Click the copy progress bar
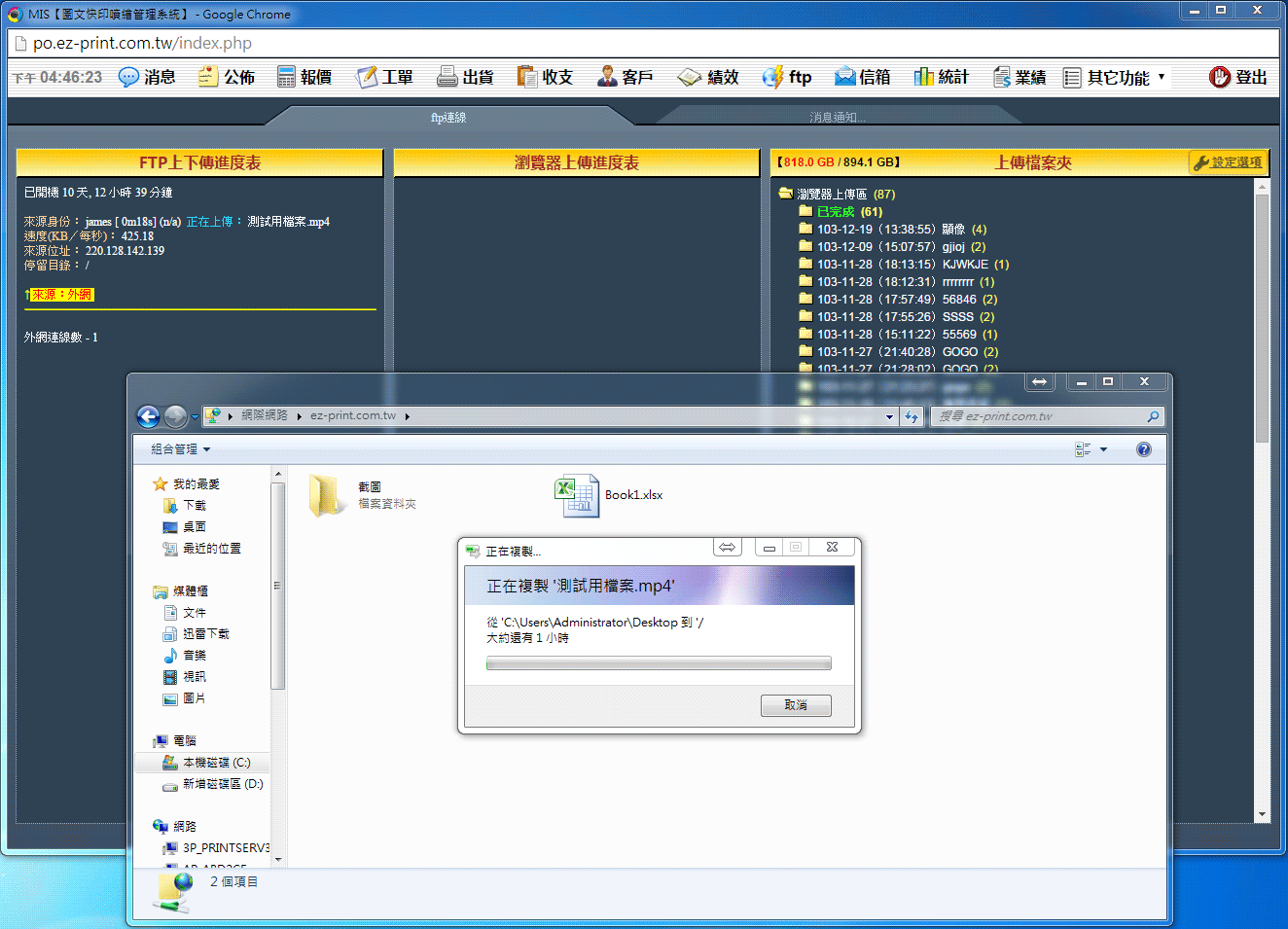Screen dimensions: 1288x929 click(x=659, y=663)
